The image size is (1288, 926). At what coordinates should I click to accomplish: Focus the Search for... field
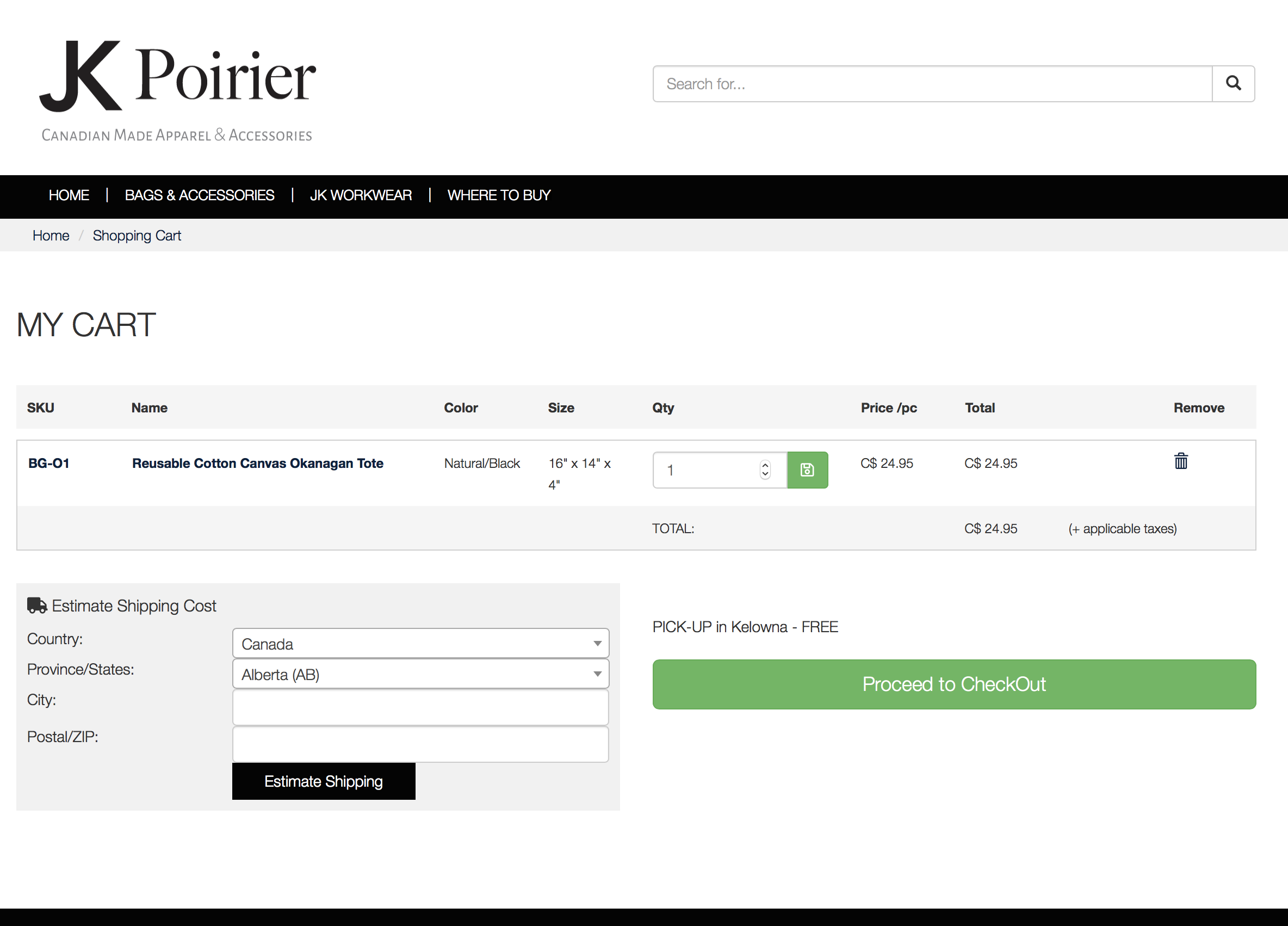(x=932, y=83)
